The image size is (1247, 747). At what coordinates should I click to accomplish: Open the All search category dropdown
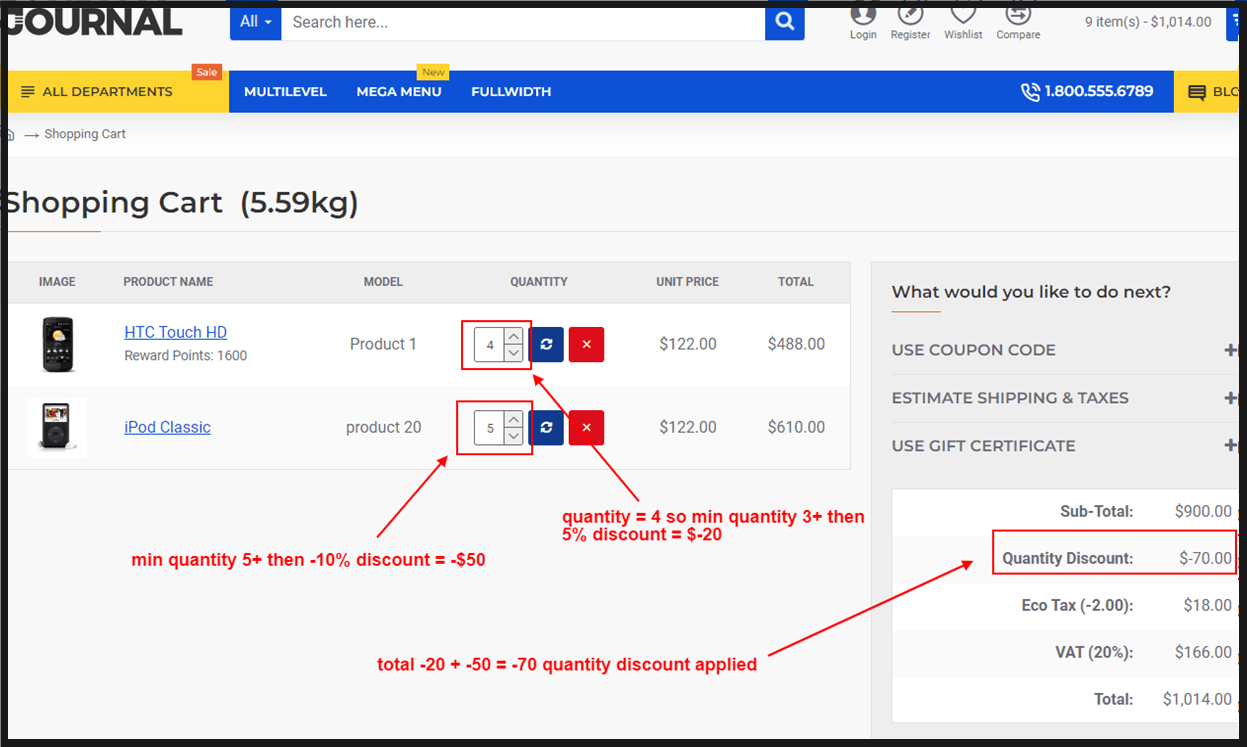(x=255, y=21)
